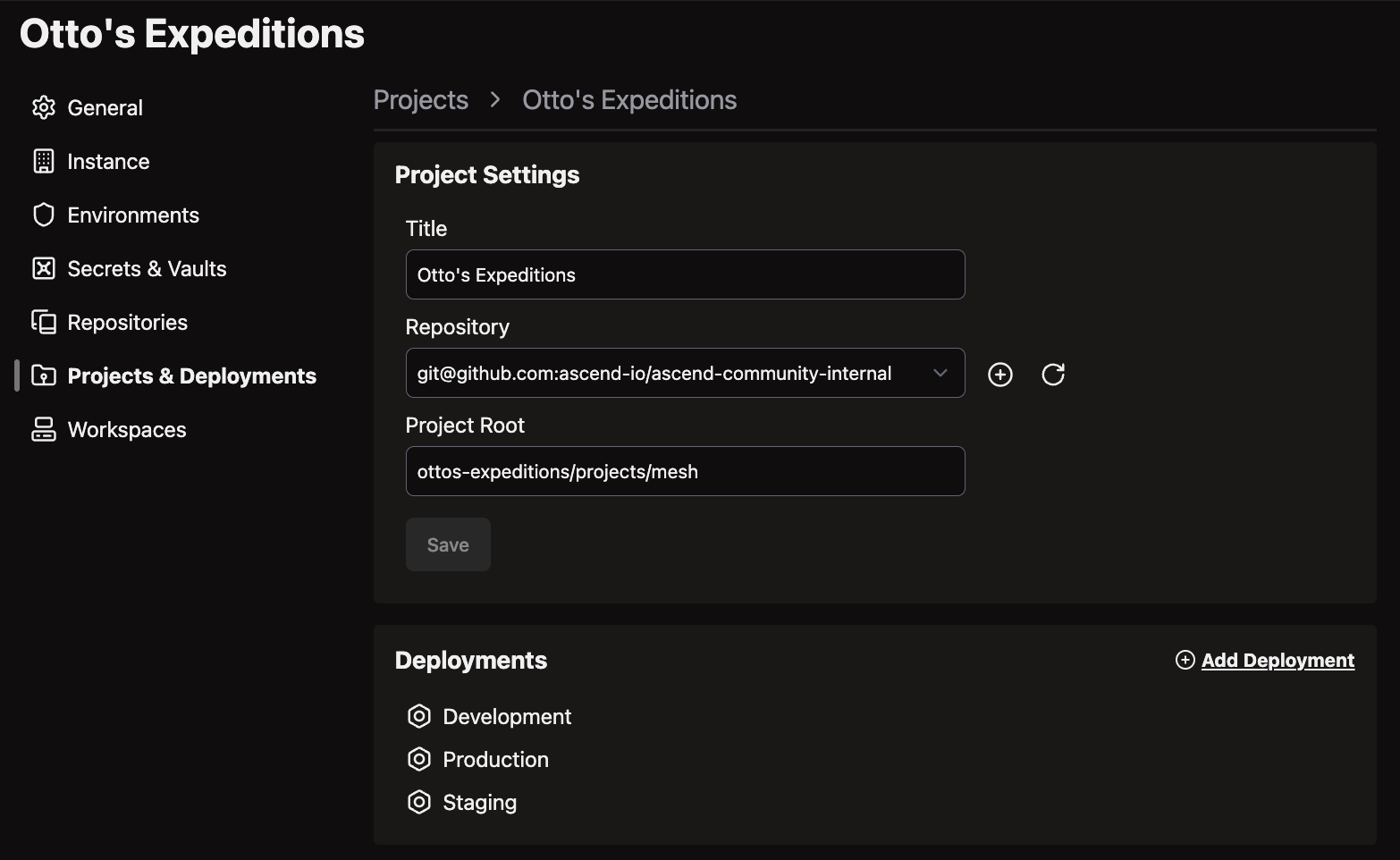Image resolution: width=1400 pixels, height=860 pixels.
Task: Click the General gear icon in sidebar
Action: click(44, 107)
